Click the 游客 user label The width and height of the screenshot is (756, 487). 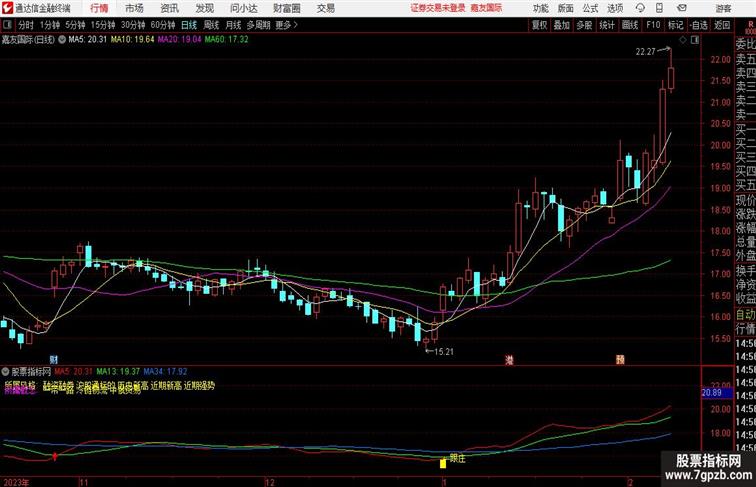point(723,8)
